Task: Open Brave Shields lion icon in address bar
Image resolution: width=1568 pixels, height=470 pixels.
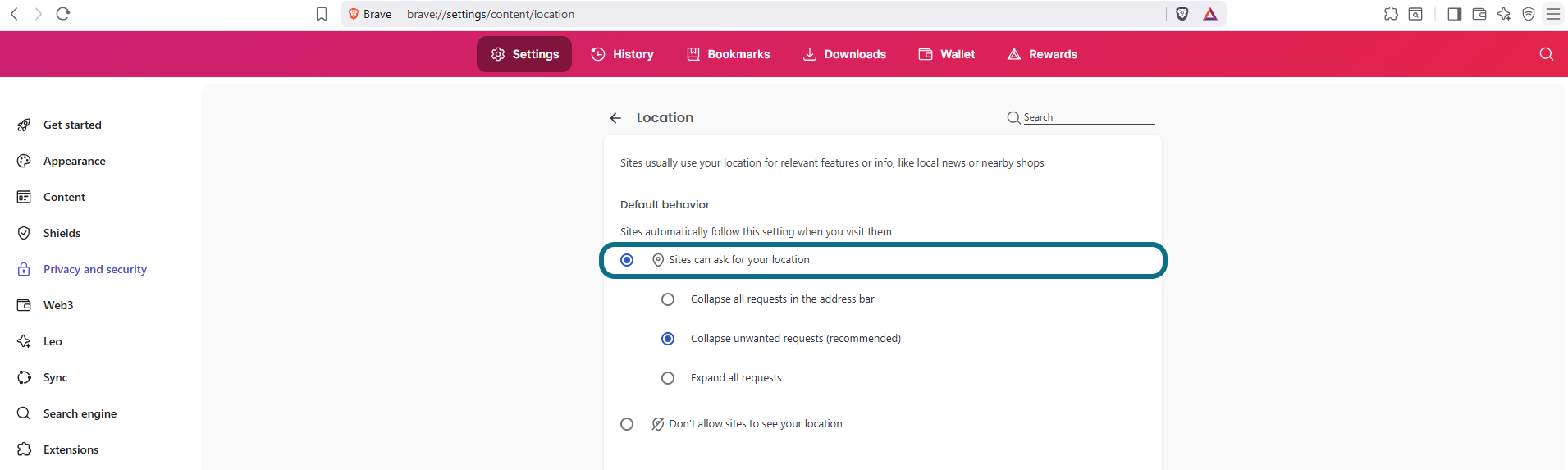Action: (1182, 14)
